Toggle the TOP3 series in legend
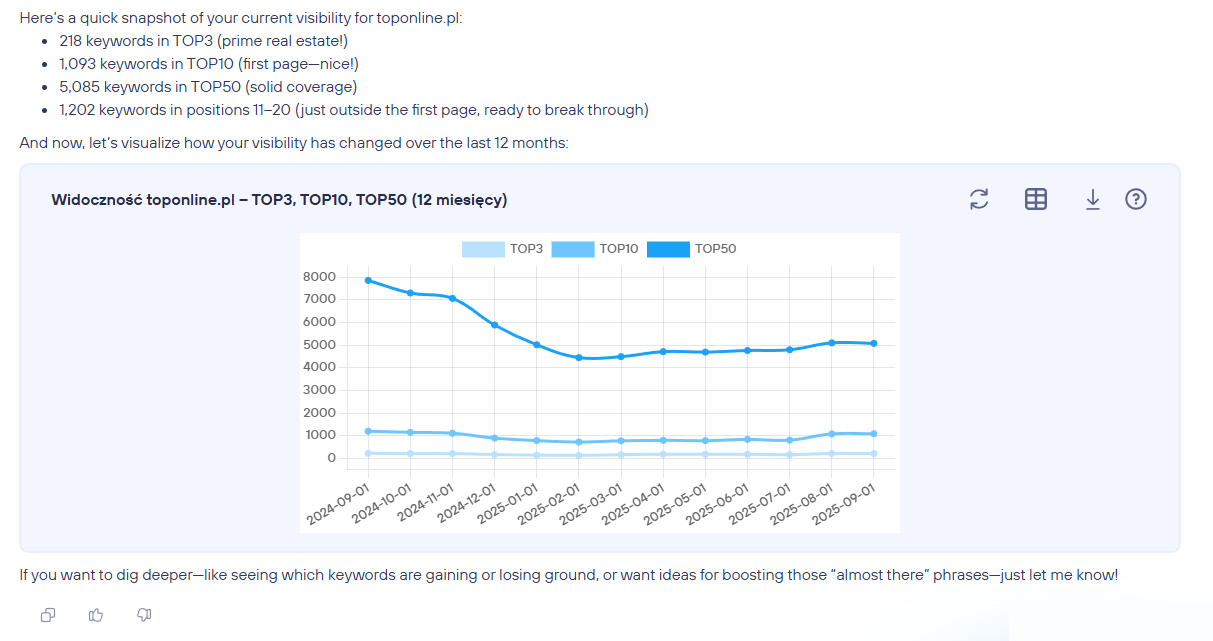 503,249
